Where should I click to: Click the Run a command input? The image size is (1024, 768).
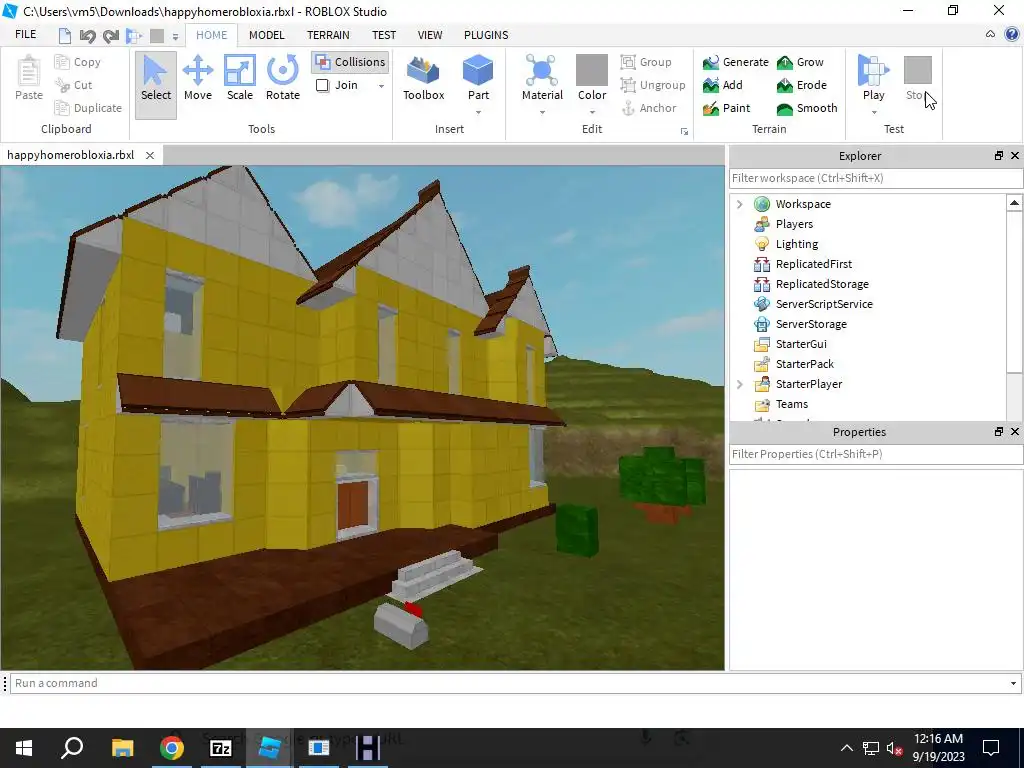click(507, 683)
